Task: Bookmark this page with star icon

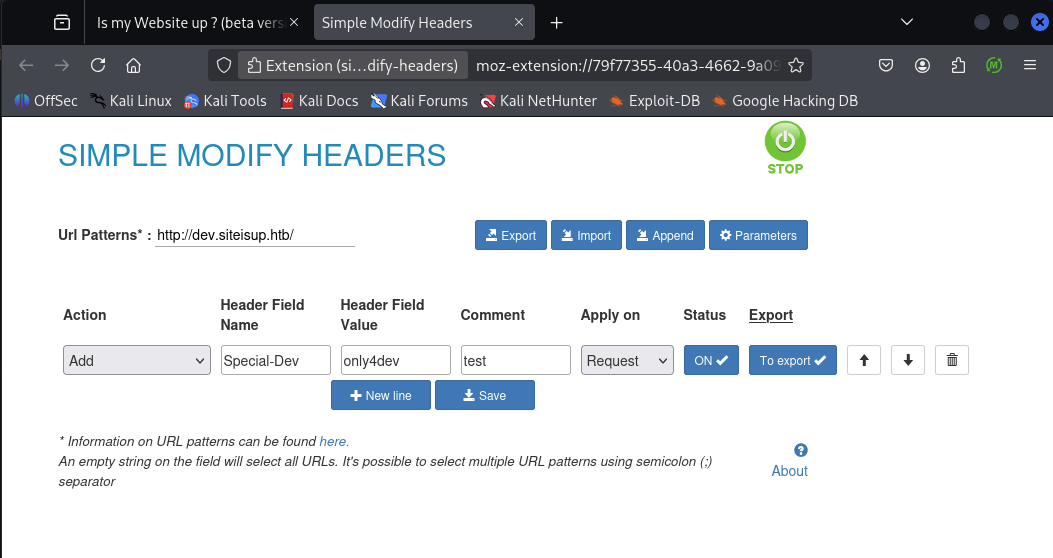Action: 796,65
